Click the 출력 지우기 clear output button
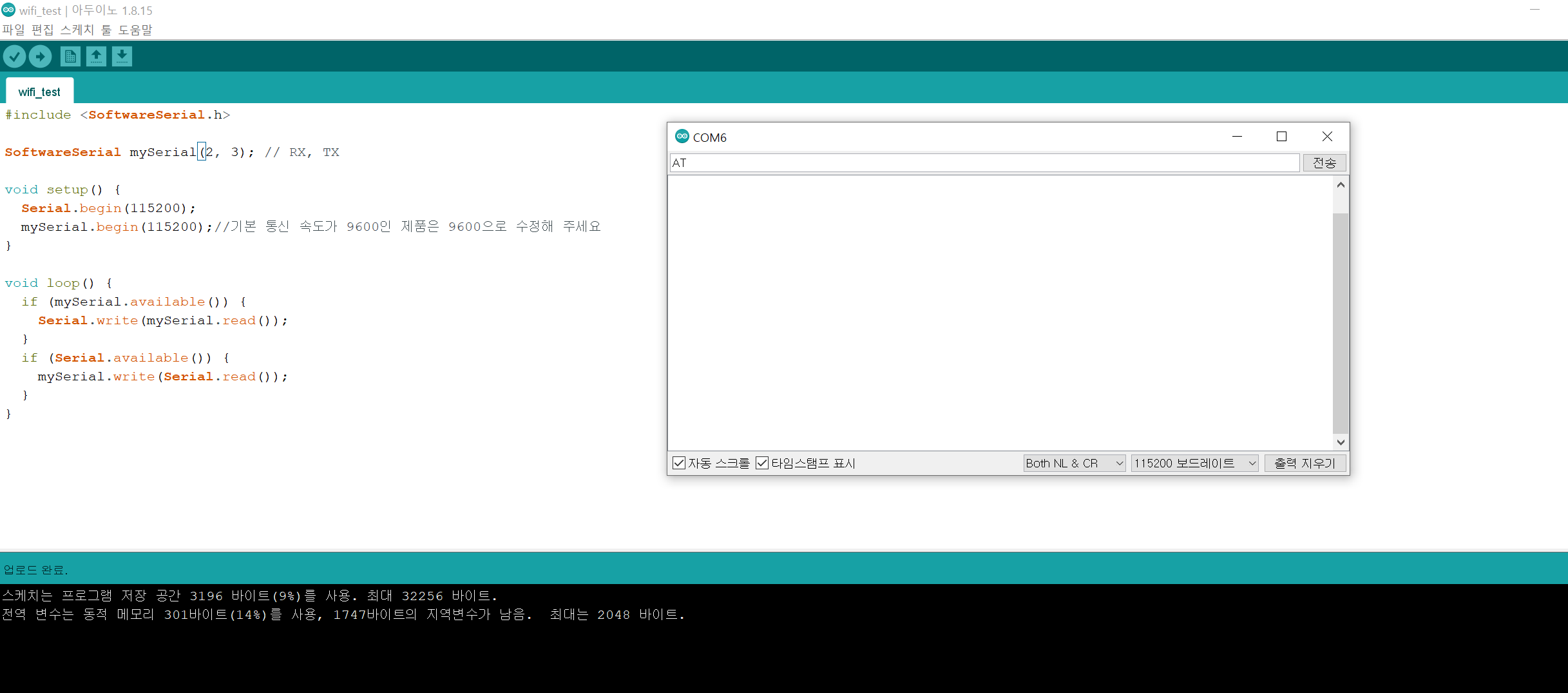The image size is (1568, 693). click(1305, 463)
